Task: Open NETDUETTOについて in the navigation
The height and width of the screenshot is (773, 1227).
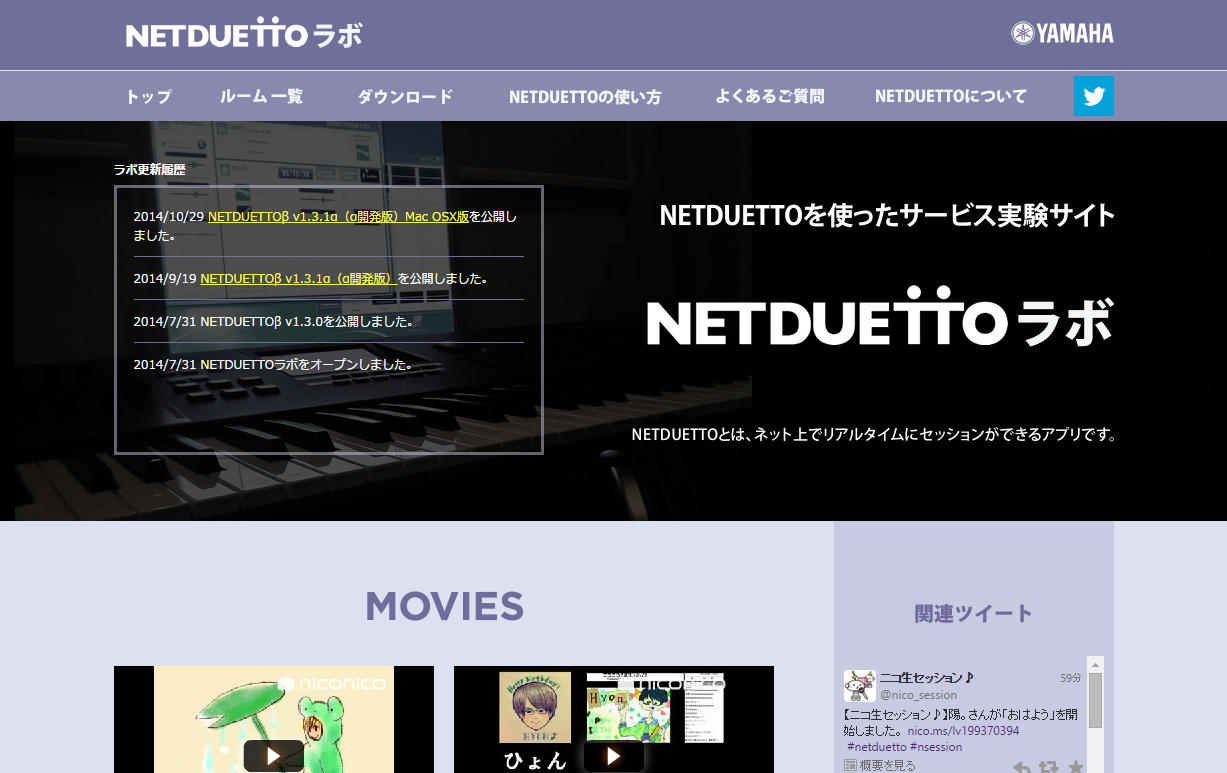Action: (951, 96)
